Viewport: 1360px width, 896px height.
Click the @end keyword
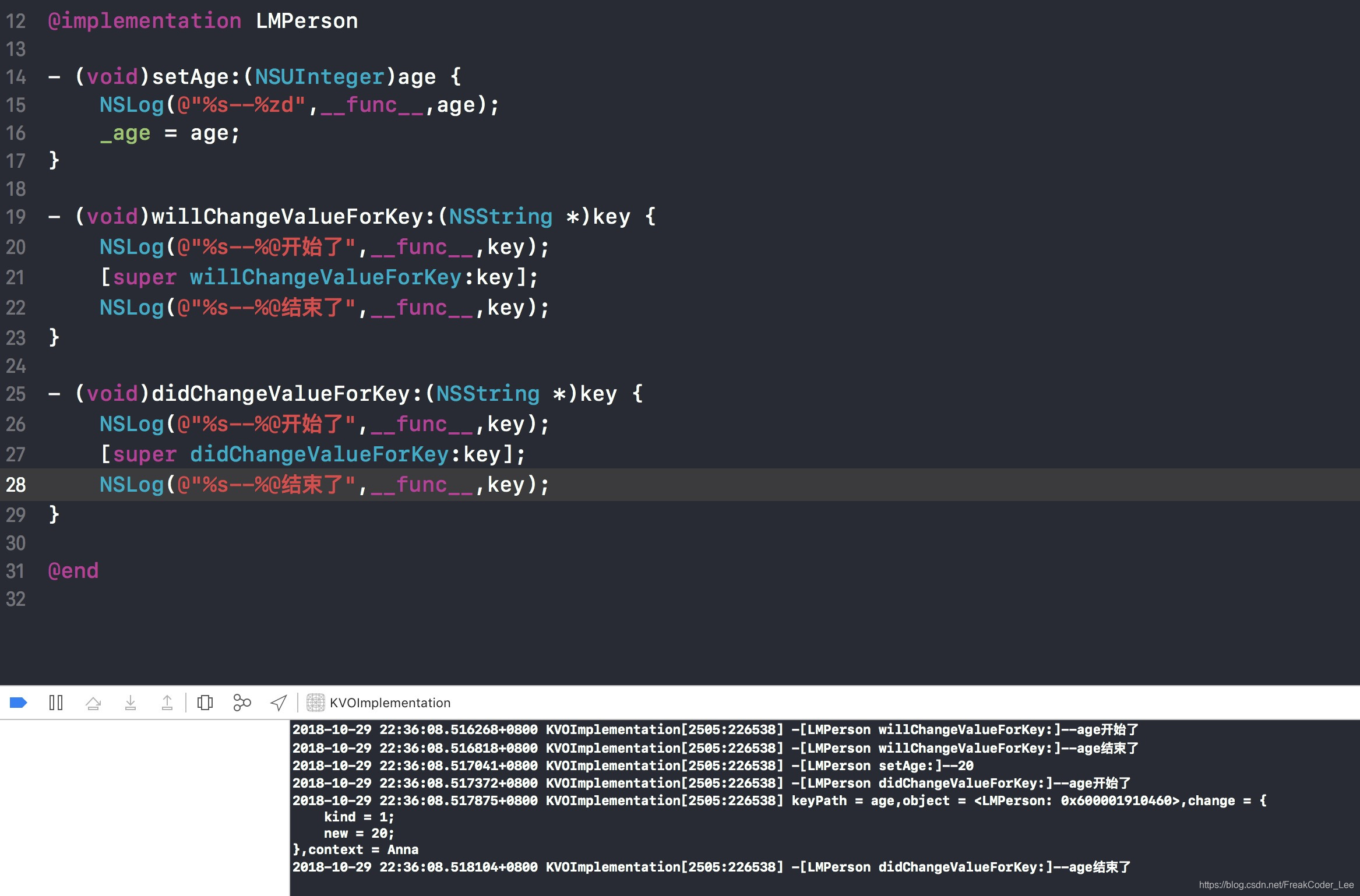(73, 571)
